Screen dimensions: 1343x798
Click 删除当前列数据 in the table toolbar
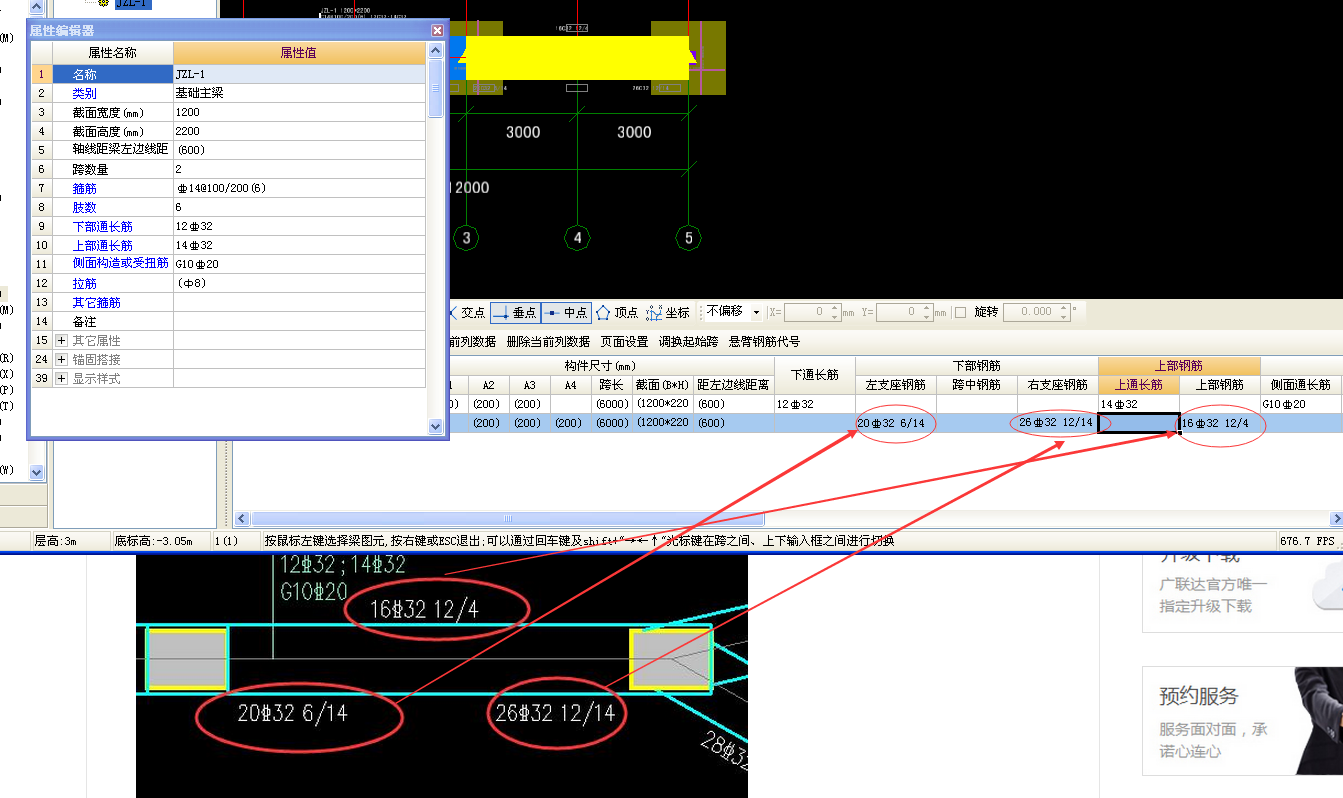[548, 341]
